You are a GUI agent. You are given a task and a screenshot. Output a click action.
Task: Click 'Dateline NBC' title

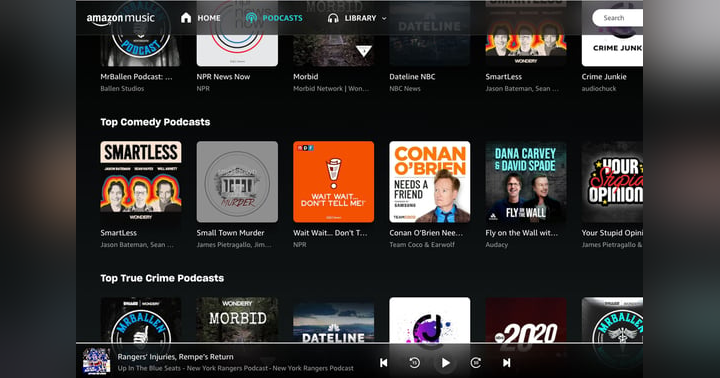click(x=412, y=77)
